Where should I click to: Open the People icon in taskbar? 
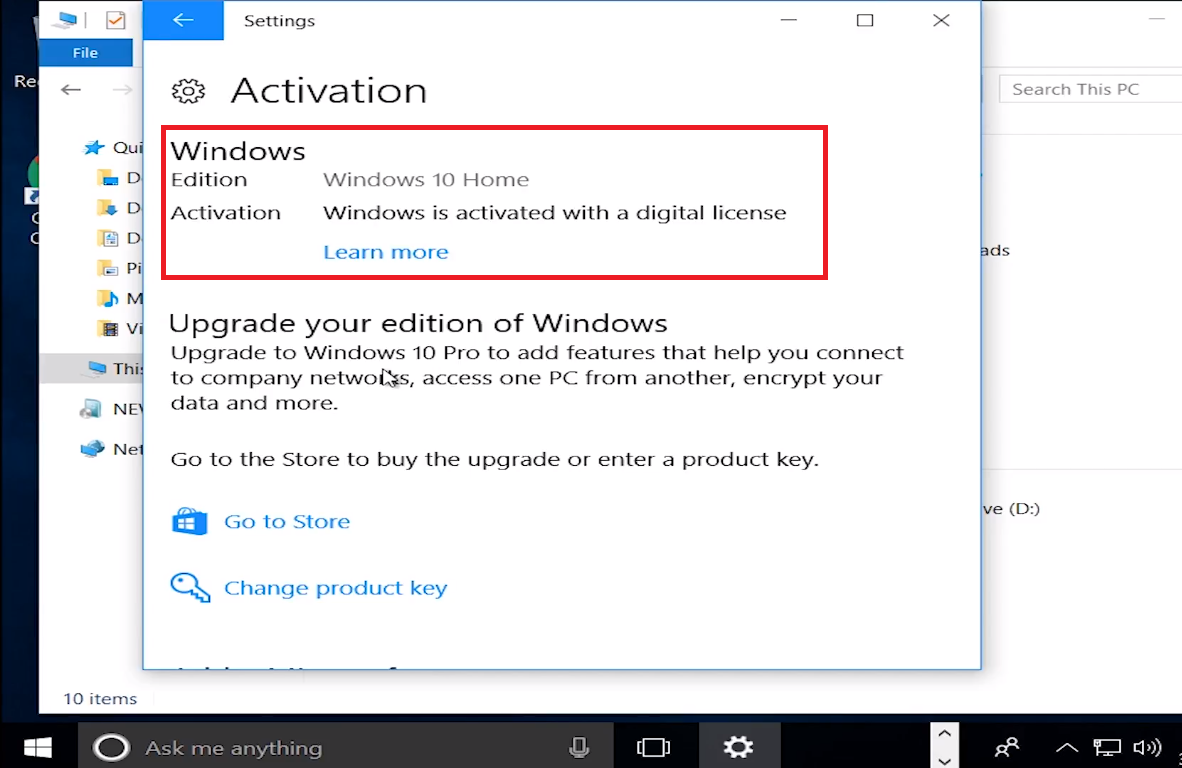pyautogui.click(x=1006, y=747)
